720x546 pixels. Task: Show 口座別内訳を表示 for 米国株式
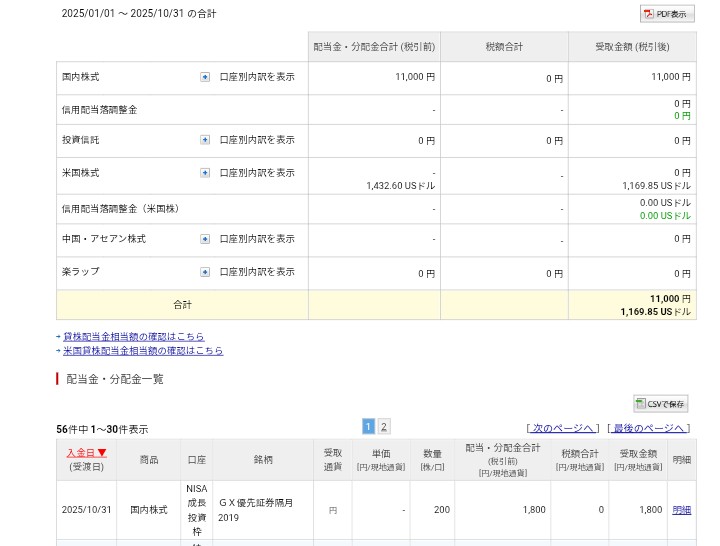(257, 173)
